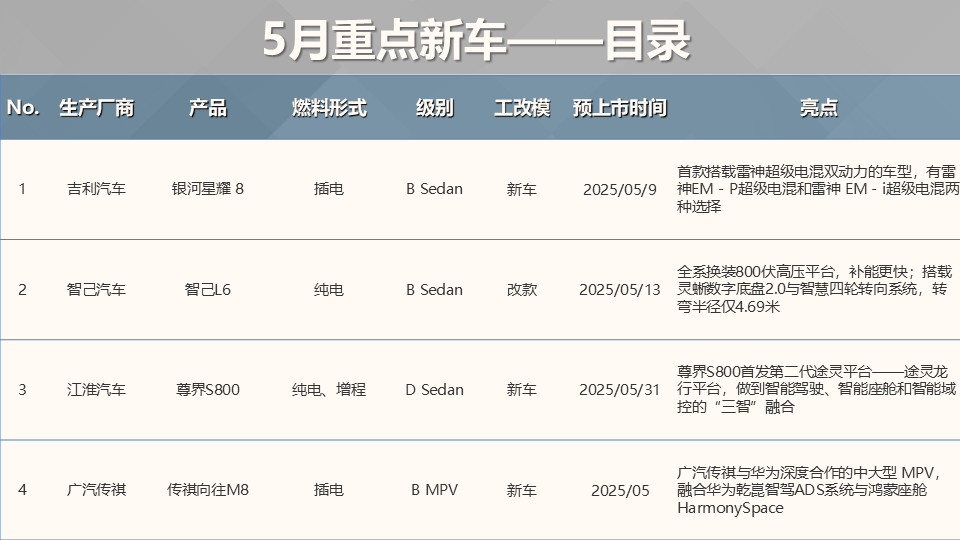The image size is (960, 540).
Task: Click the date '2025/05/31'
Action: 620,389
